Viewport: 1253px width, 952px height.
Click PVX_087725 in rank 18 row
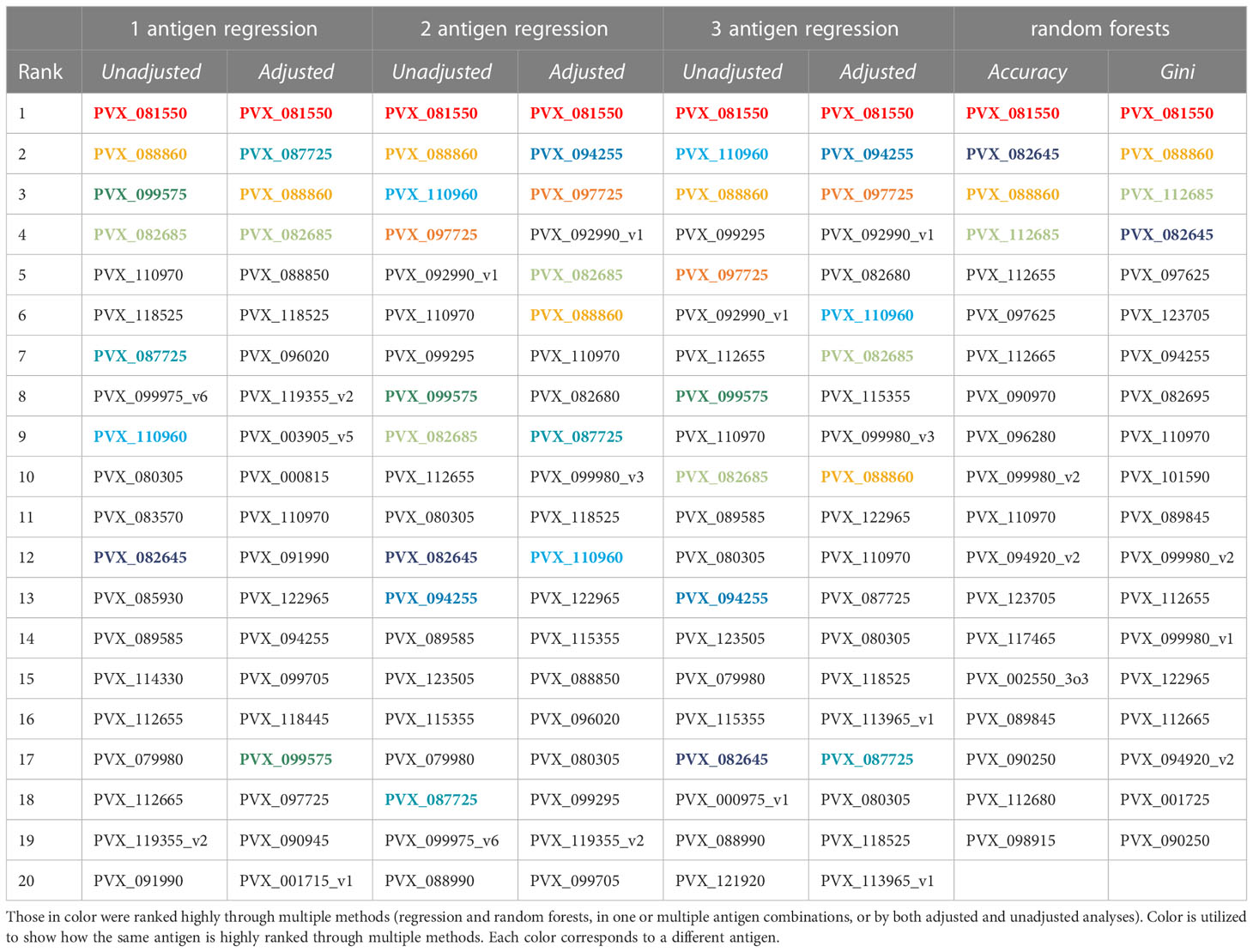(x=431, y=800)
